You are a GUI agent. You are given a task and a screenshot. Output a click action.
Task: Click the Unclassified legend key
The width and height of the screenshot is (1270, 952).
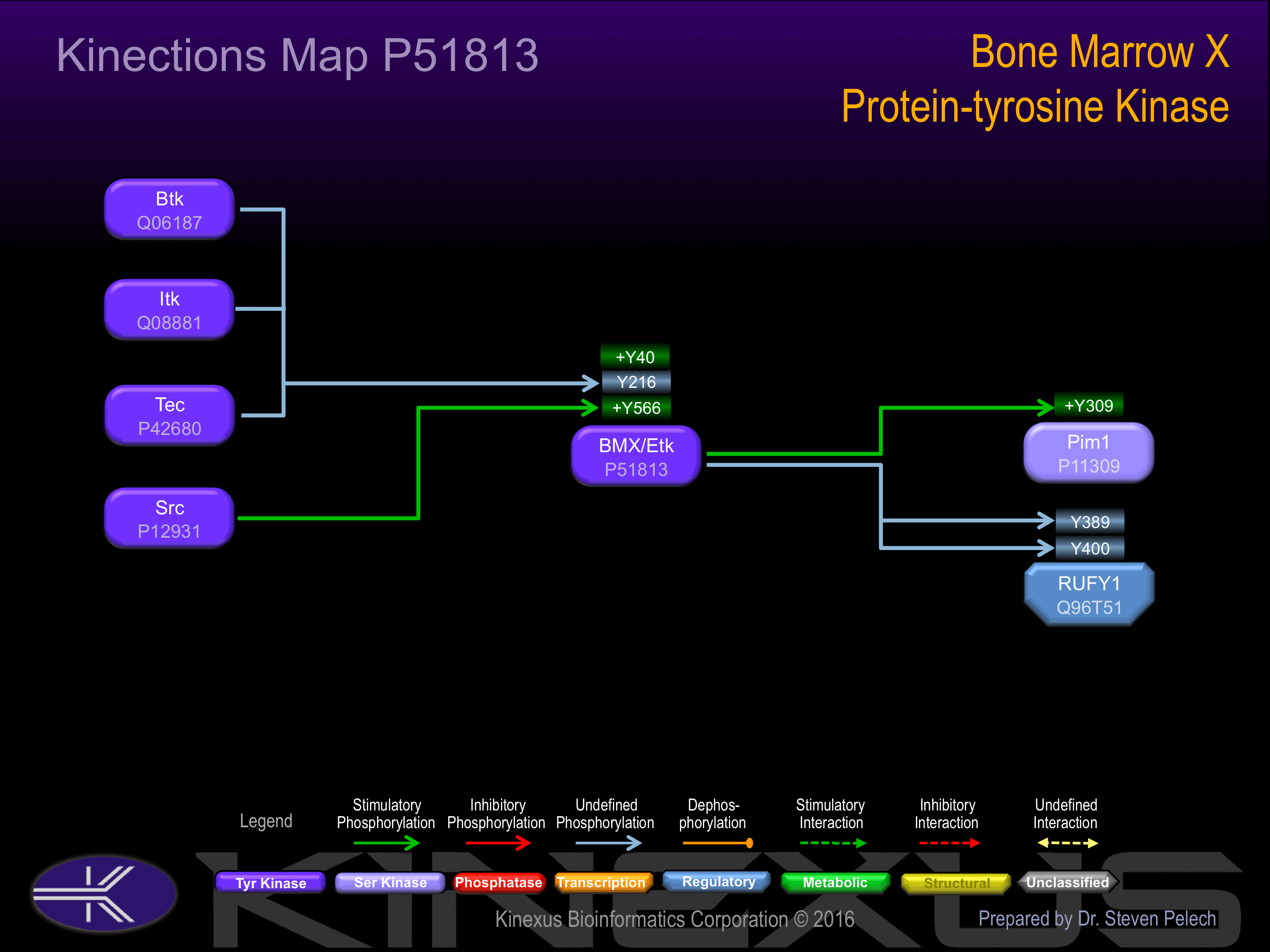pyautogui.click(x=1067, y=882)
